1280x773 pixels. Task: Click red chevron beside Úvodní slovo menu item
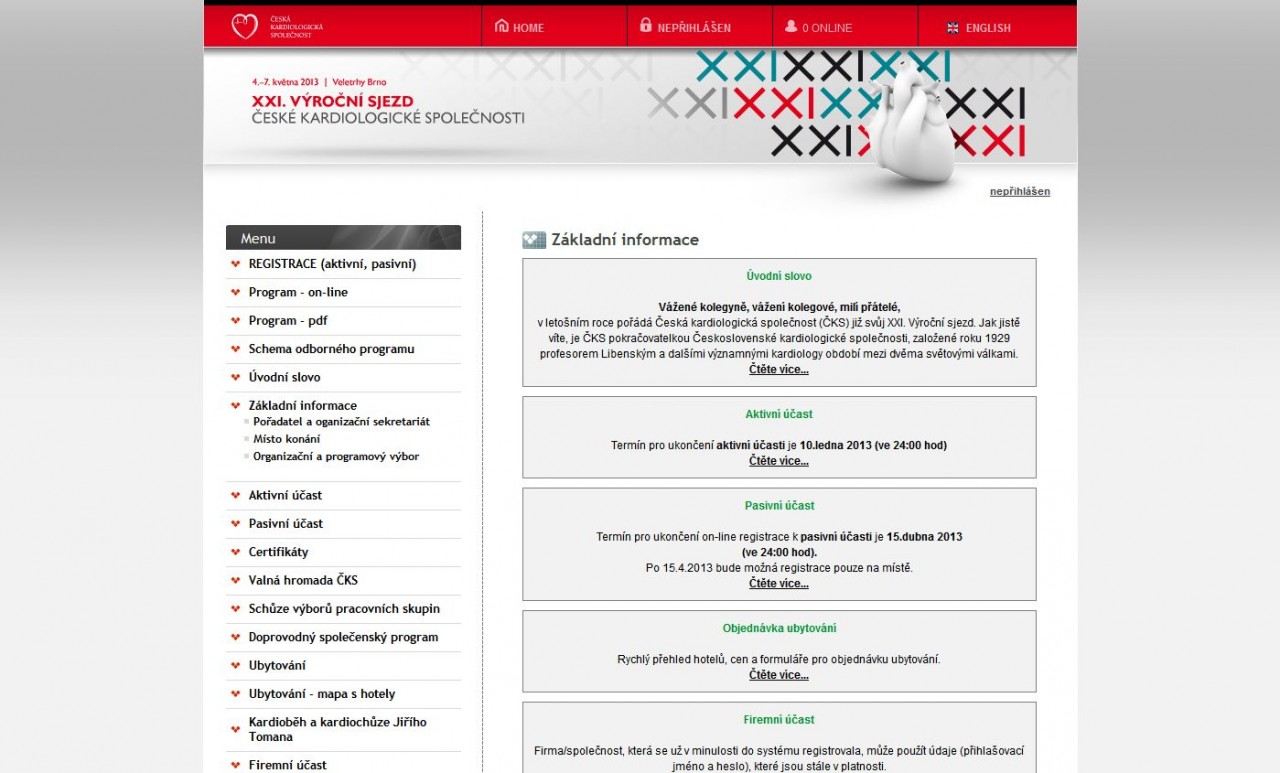(236, 377)
